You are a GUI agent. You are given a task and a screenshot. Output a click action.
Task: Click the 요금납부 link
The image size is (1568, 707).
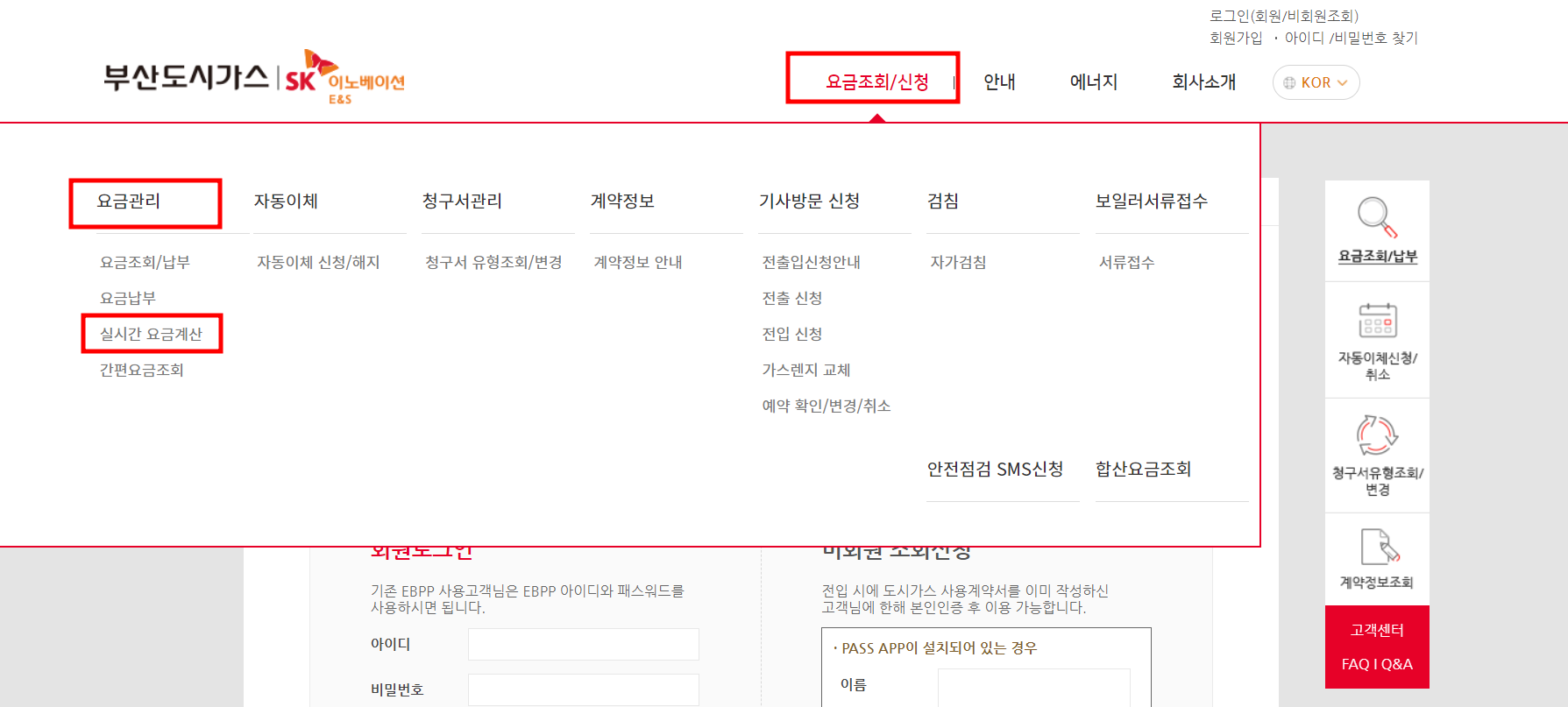click(128, 298)
